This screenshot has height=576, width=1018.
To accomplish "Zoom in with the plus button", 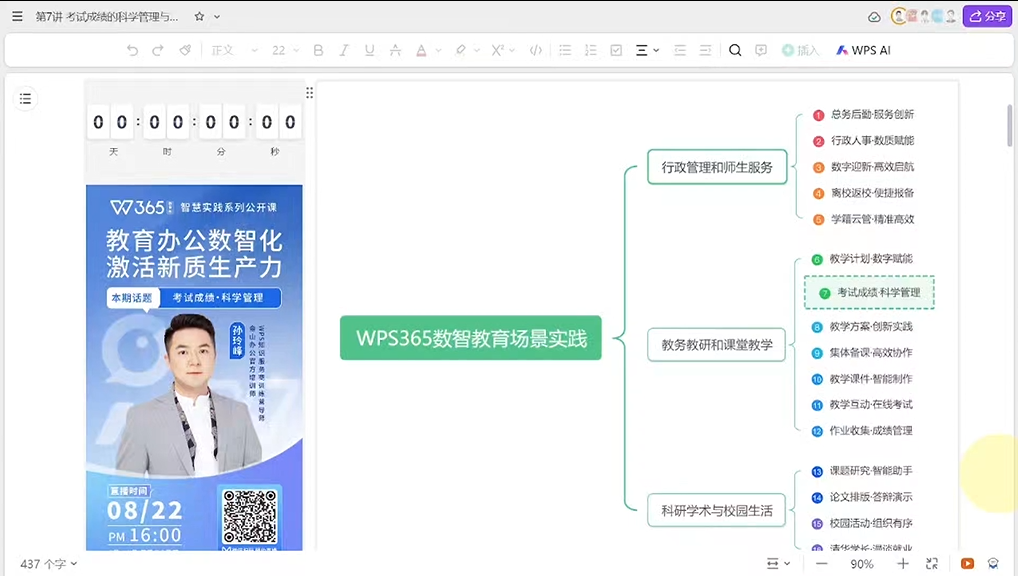I will [903, 564].
